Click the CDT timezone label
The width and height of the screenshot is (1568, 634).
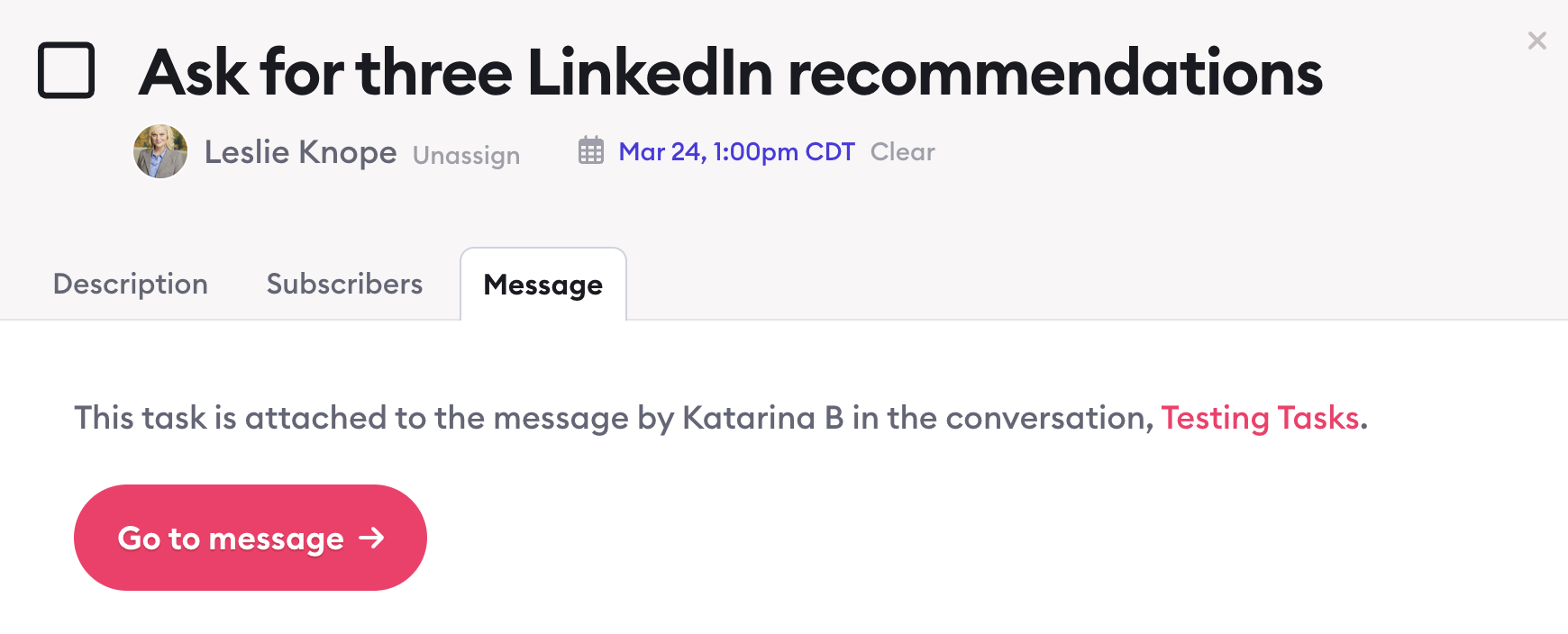[x=830, y=151]
